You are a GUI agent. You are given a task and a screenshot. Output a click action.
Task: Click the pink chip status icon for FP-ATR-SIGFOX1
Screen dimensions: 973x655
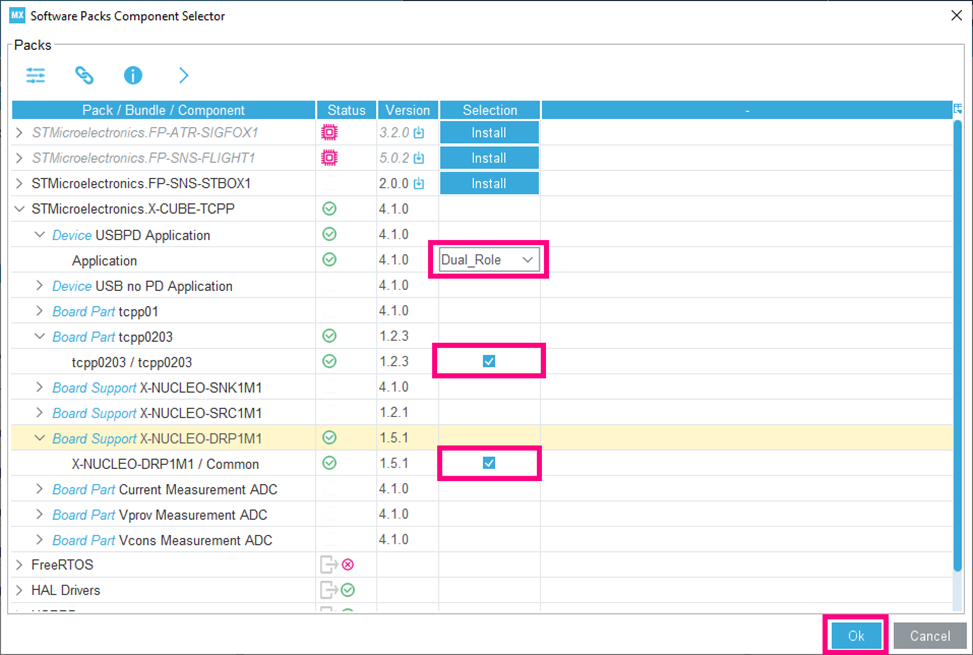click(x=330, y=132)
